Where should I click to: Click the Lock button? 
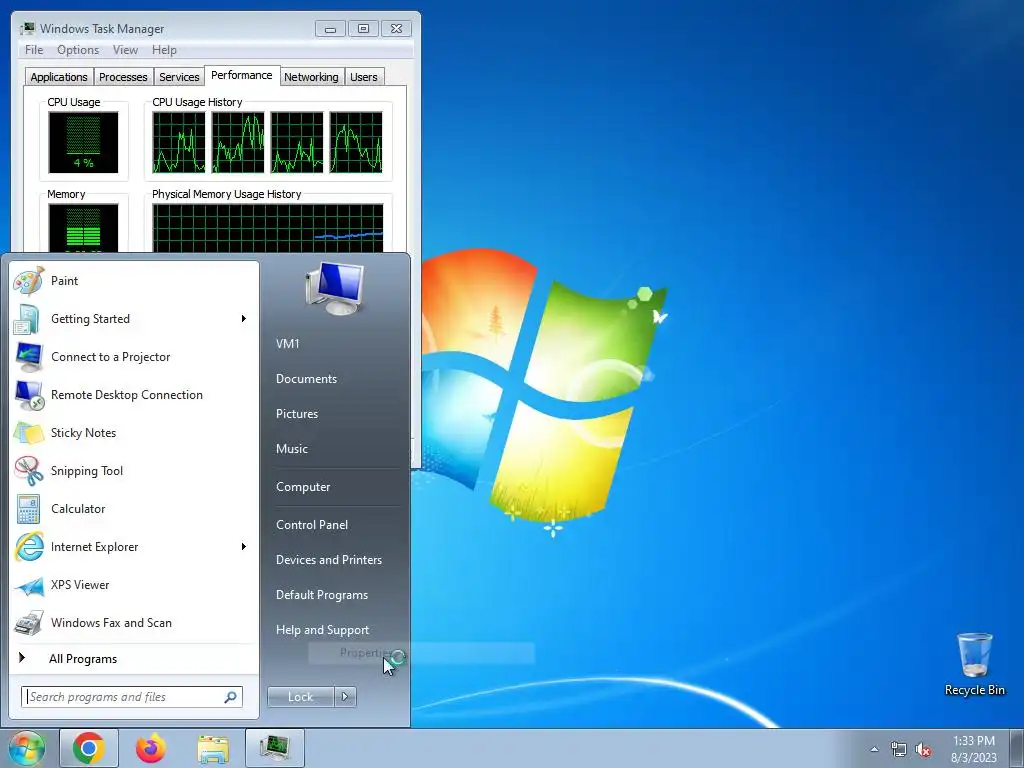[300, 697]
